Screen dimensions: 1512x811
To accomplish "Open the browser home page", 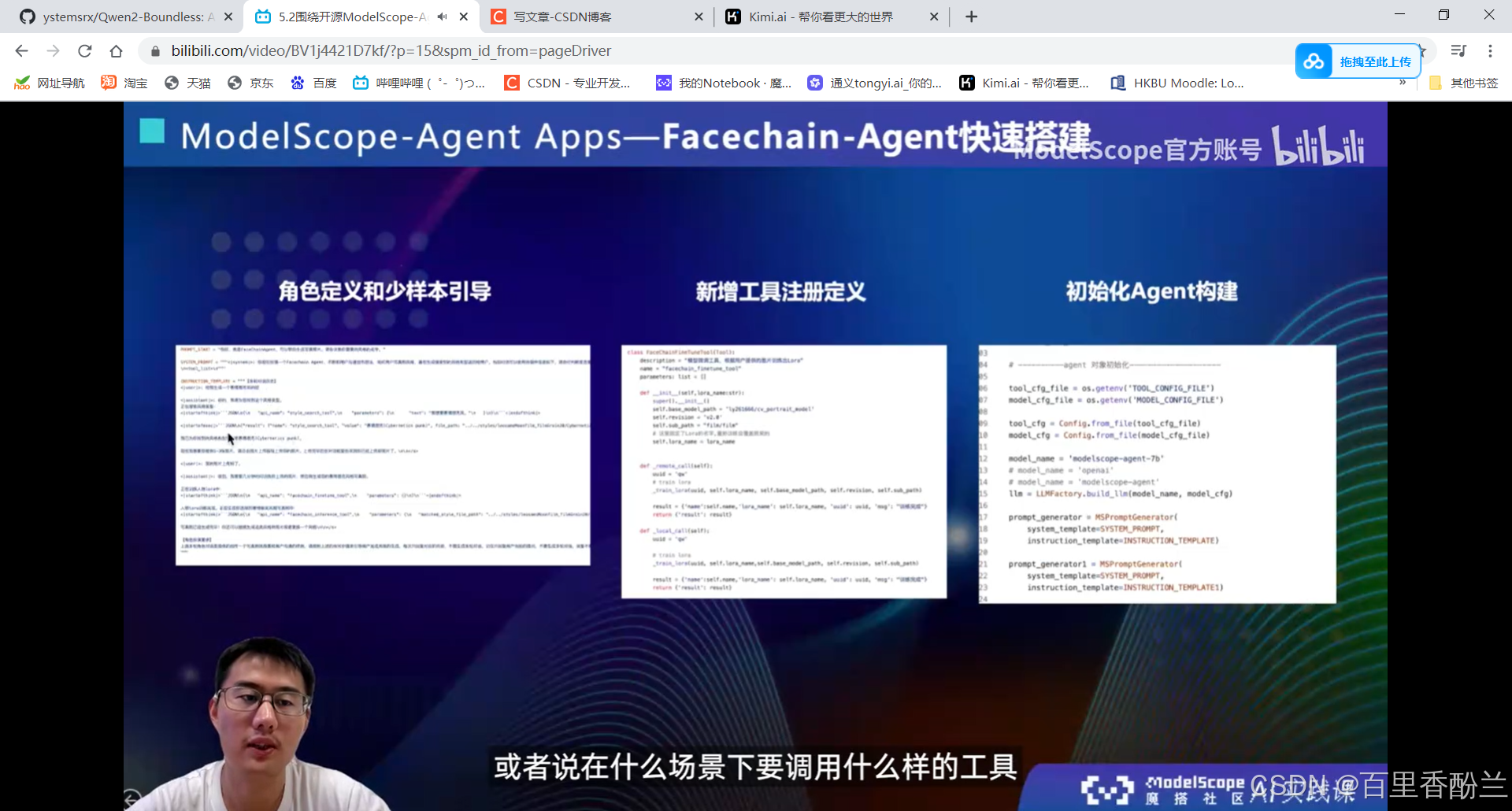I will tap(117, 51).
